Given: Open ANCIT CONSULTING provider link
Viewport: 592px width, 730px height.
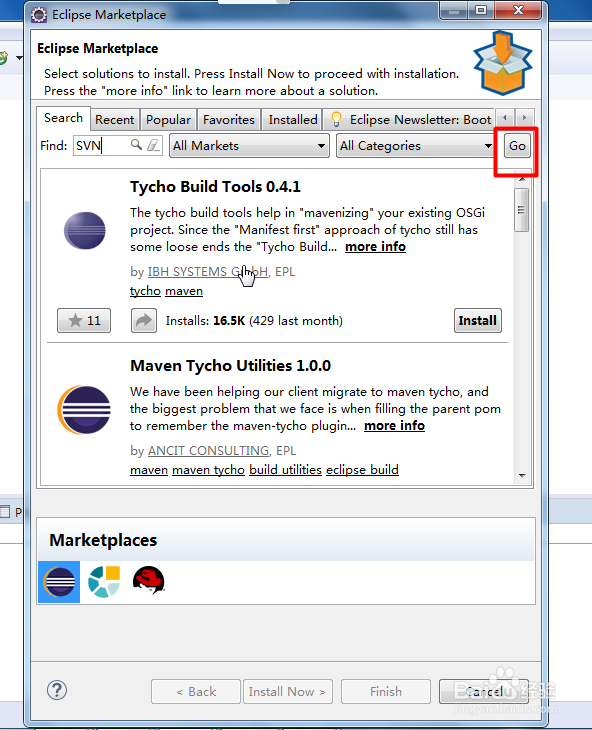Looking at the screenshot, I should pos(209,451).
